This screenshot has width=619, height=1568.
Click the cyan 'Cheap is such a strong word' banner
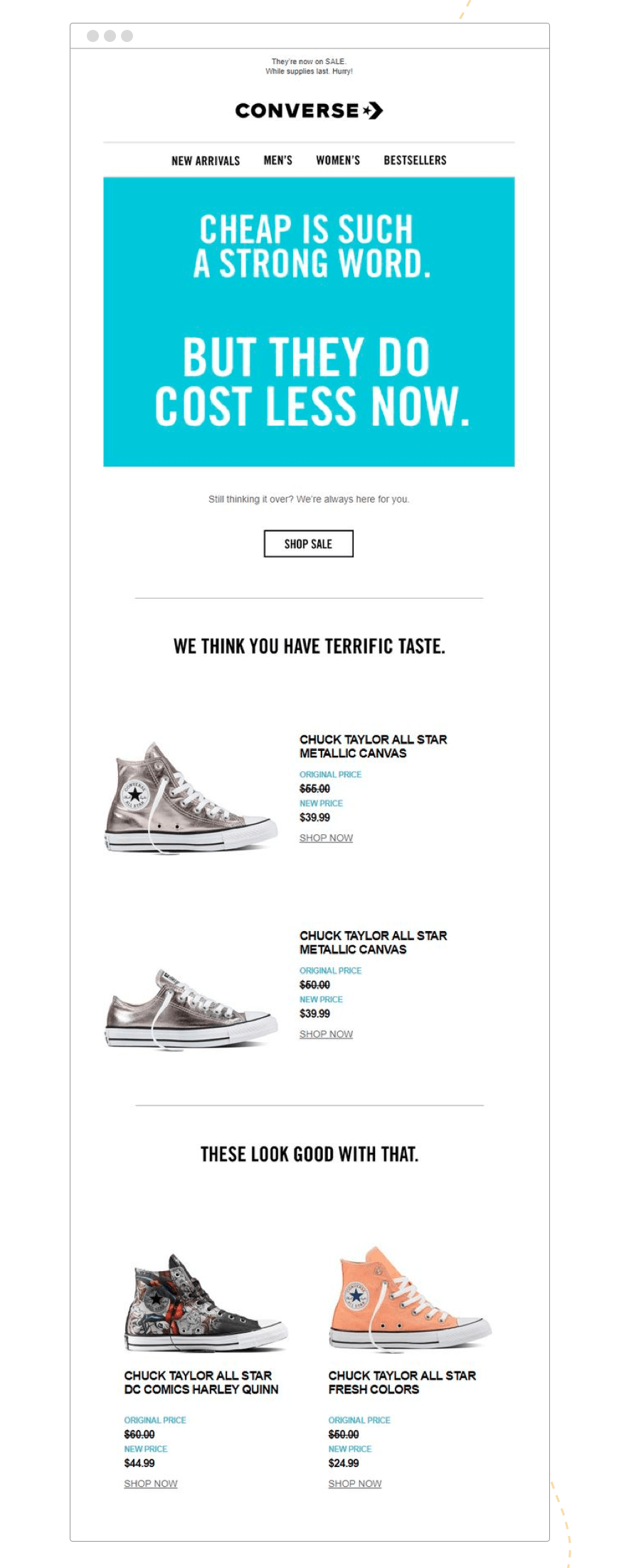309,322
